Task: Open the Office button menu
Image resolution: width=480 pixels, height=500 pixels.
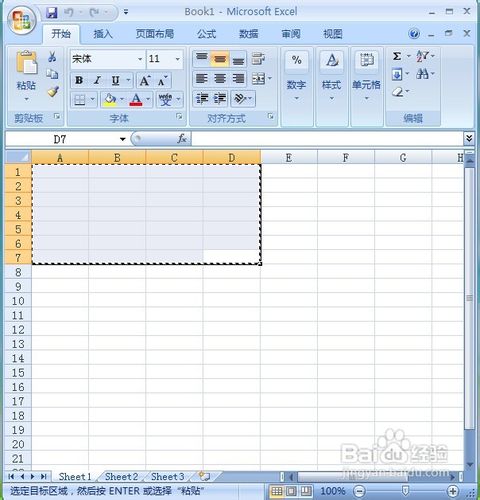Action: [x=22, y=21]
